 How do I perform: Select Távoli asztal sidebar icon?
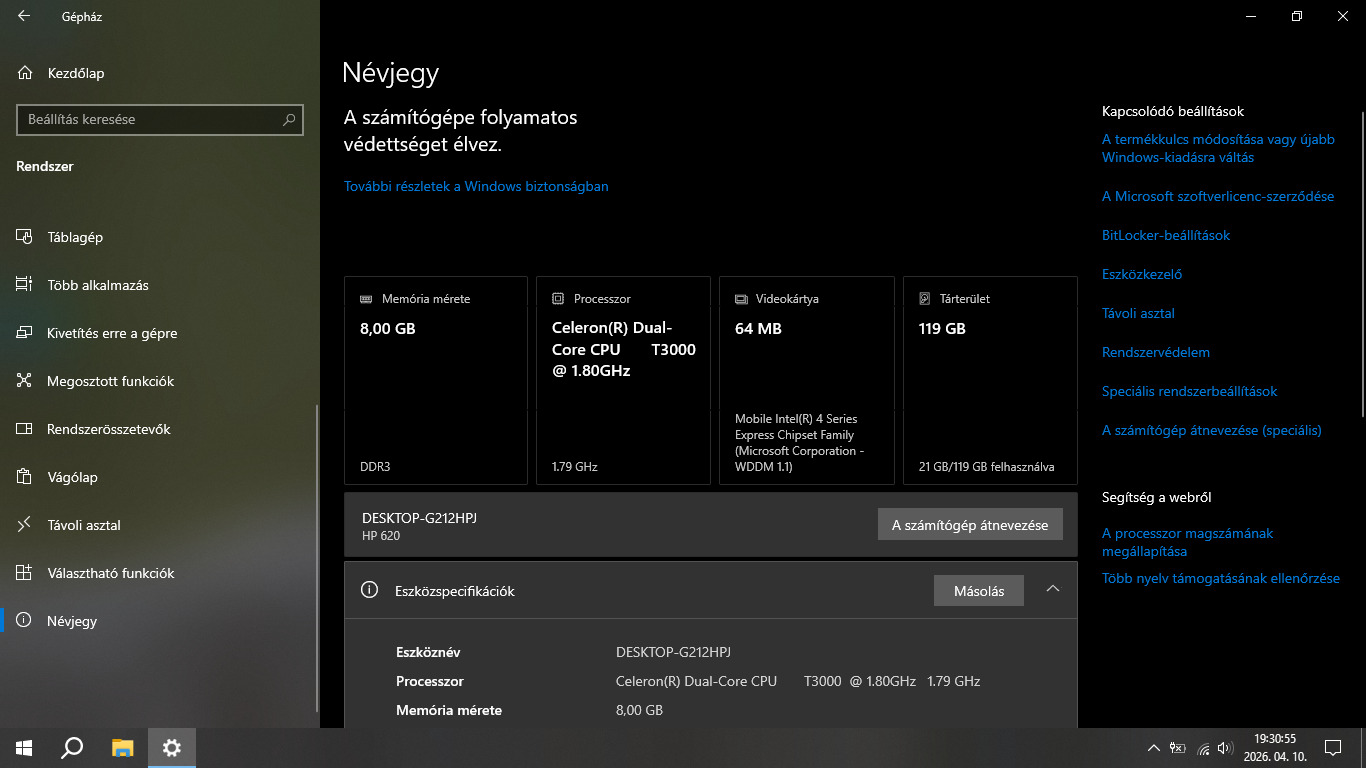(x=25, y=525)
